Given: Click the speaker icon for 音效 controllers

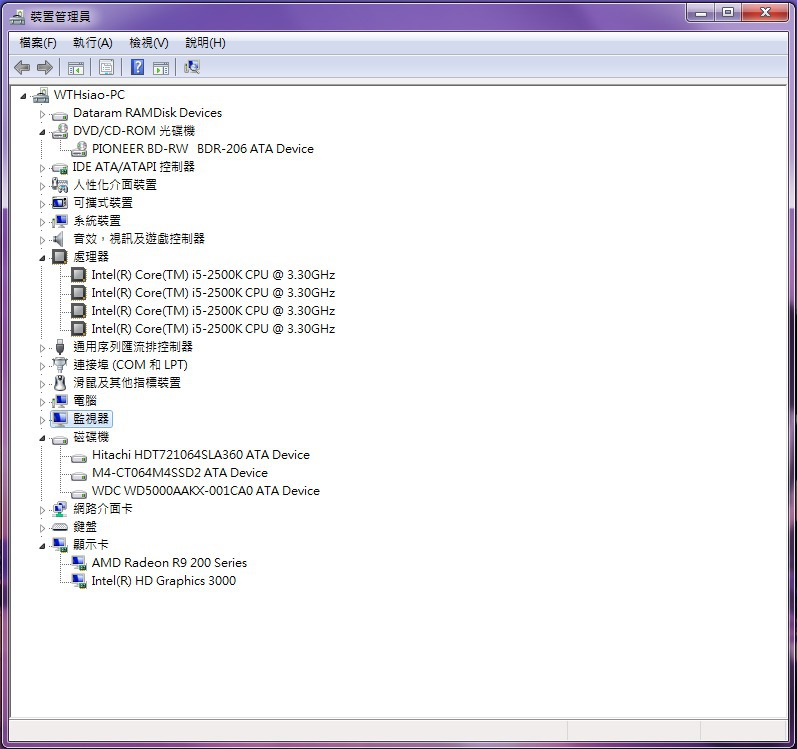Looking at the screenshot, I should click(58, 239).
